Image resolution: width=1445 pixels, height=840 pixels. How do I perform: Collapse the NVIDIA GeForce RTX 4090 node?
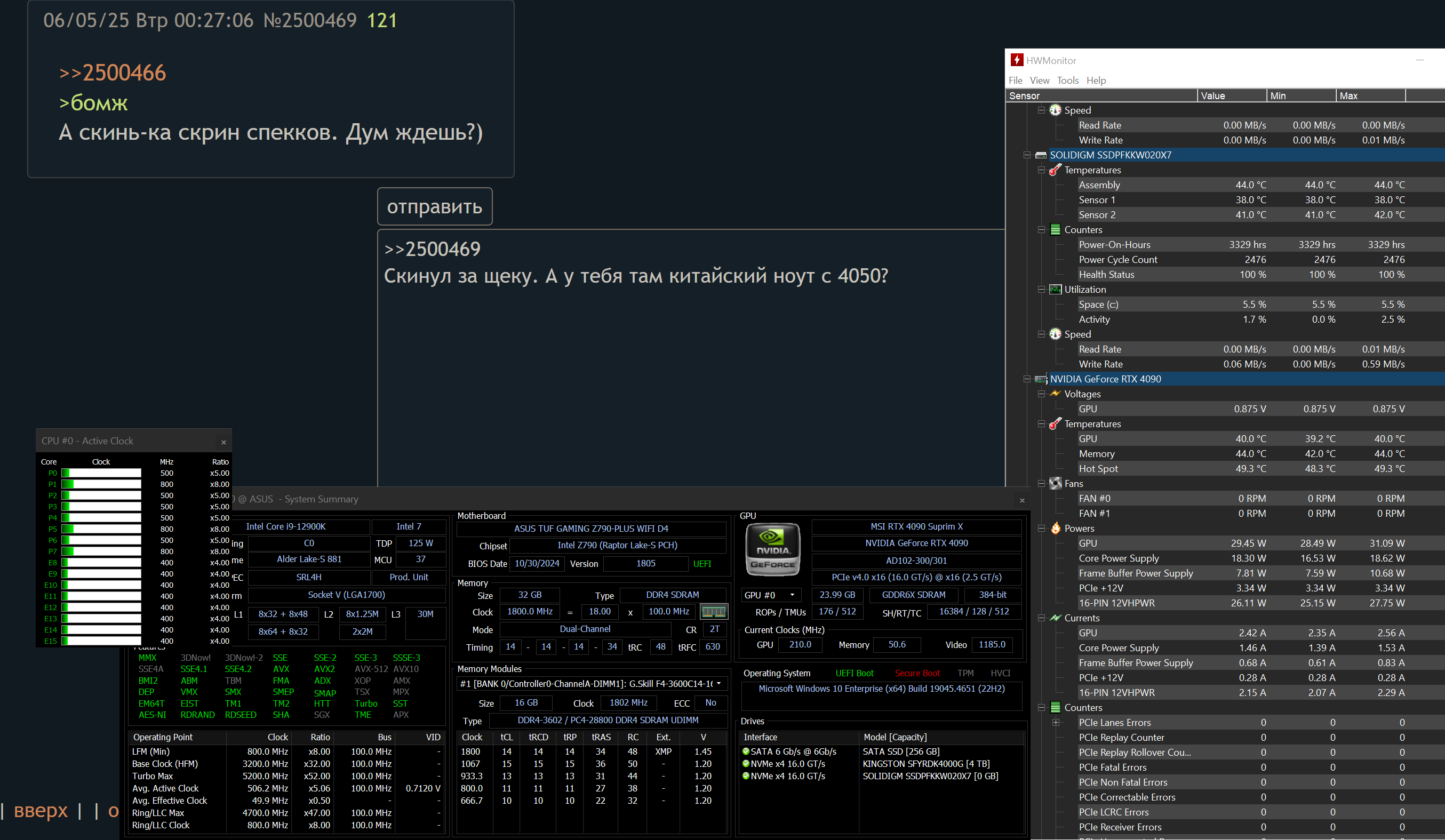(1027, 380)
